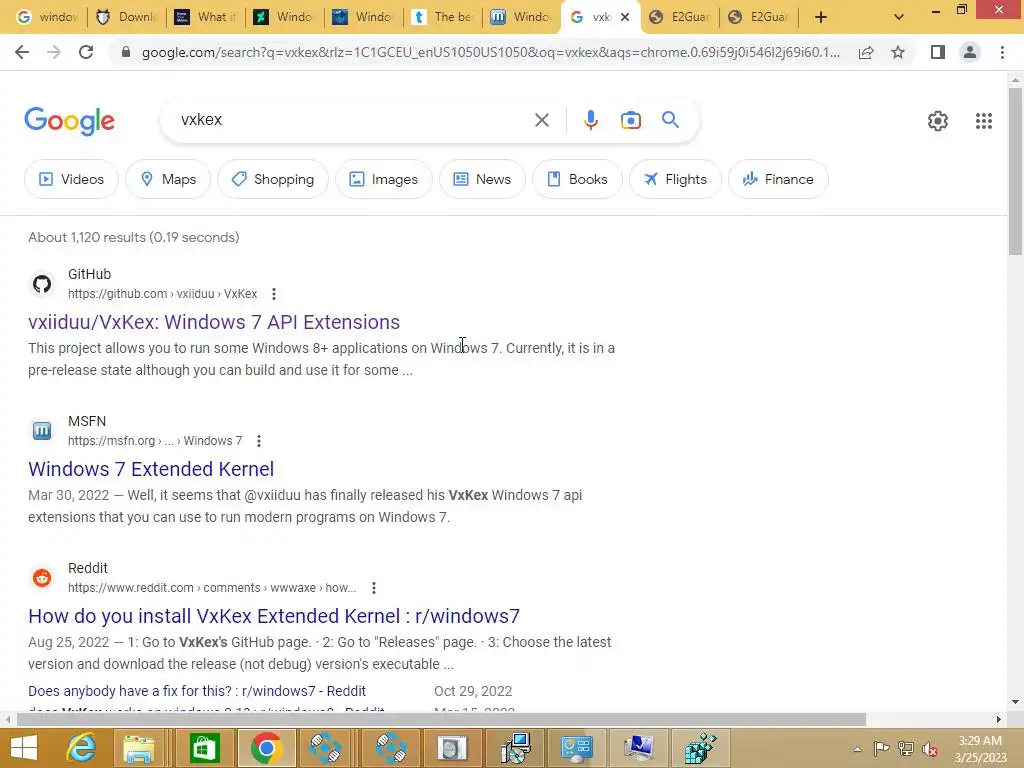
Task: Open Chrome side panel
Action: (x=938, y=52)
